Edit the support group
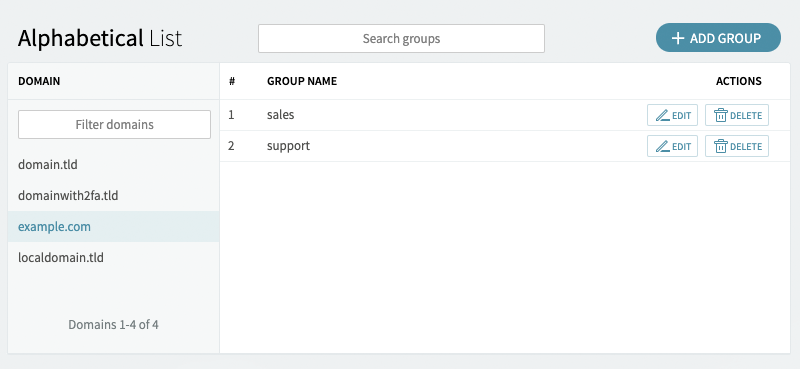Screen dimensions: 800x369 672,146
